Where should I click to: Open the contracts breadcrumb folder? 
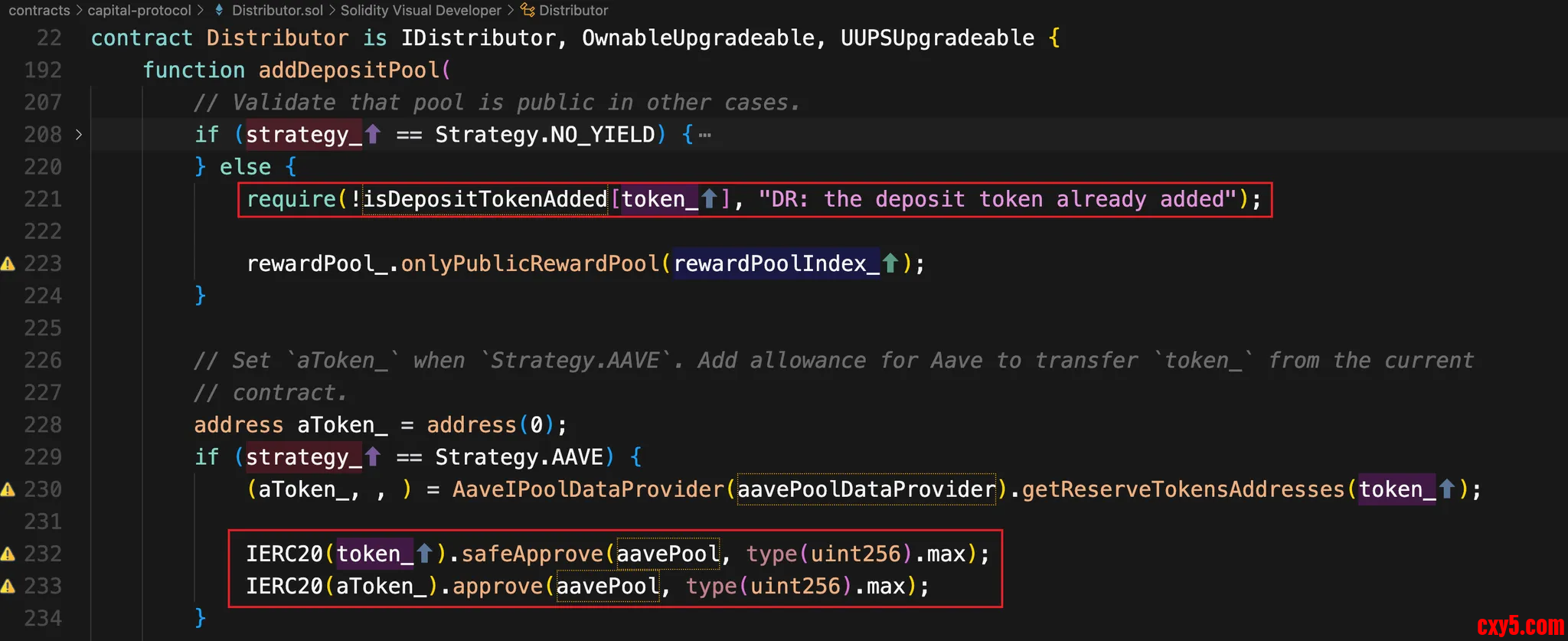[x=39, y=10]
